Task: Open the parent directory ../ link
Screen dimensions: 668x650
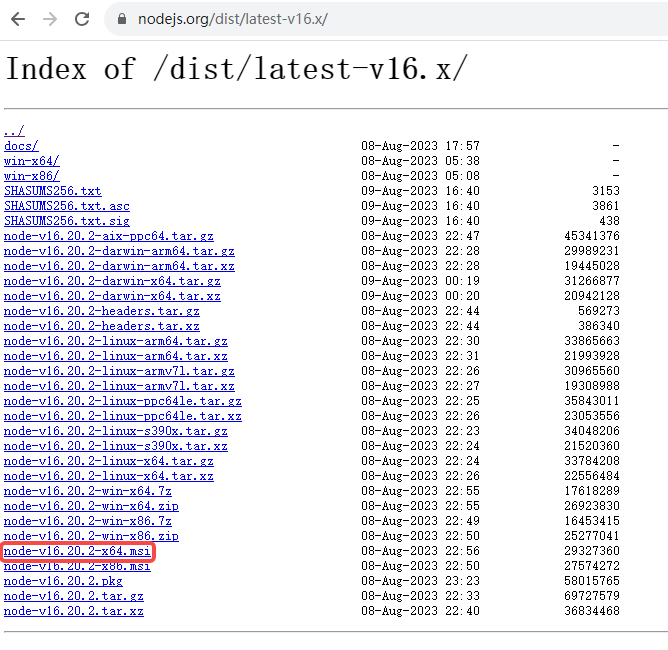Action: [x=14, y=131]
